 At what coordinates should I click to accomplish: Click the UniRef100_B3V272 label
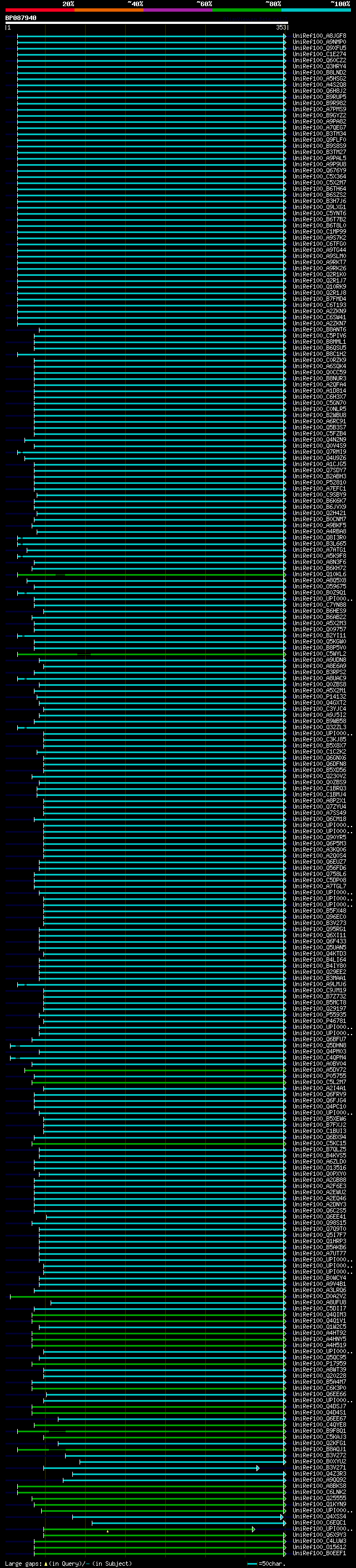pos(319,1456)
